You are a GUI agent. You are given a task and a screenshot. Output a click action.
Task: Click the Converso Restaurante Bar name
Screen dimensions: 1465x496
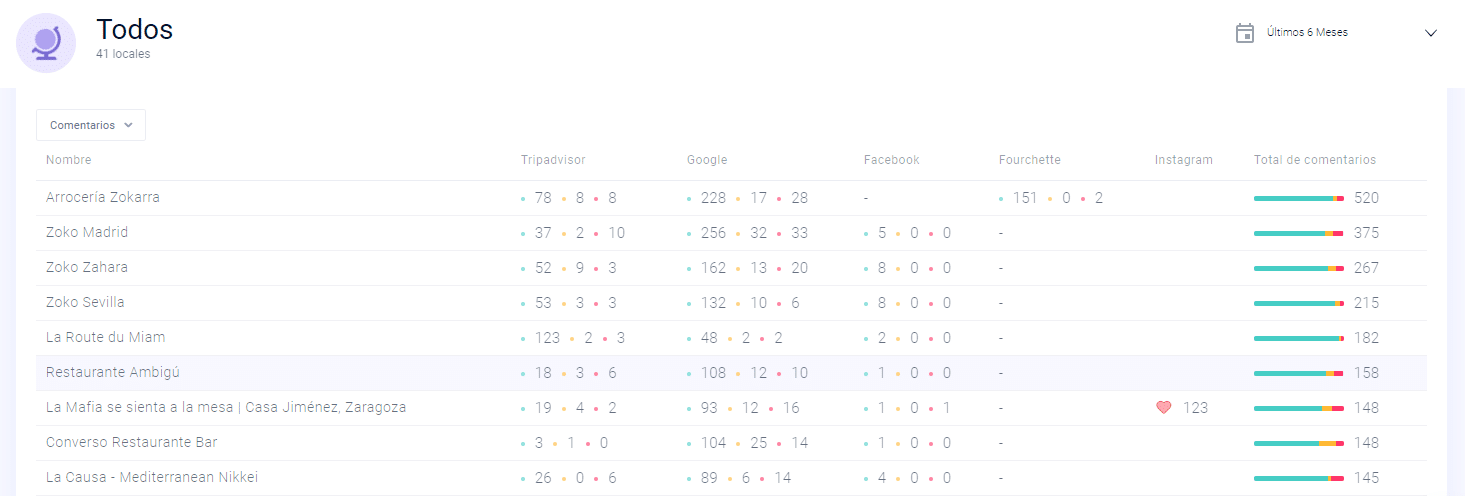(x=132, y=443)
